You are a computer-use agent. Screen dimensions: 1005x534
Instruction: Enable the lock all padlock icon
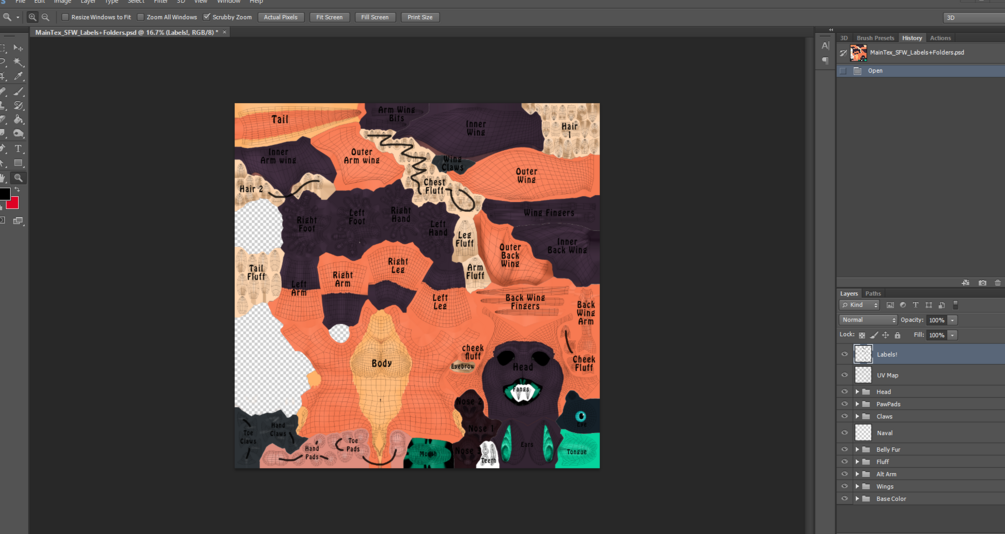897,335
